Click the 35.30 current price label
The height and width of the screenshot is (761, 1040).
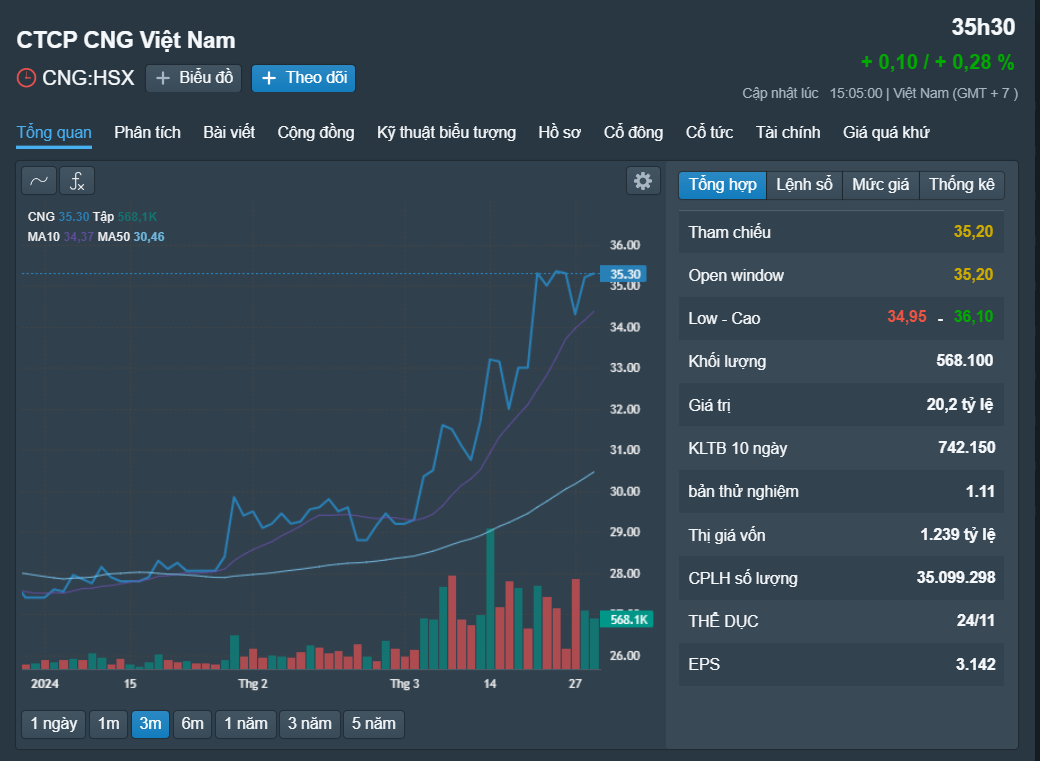(x=623, y=274)
